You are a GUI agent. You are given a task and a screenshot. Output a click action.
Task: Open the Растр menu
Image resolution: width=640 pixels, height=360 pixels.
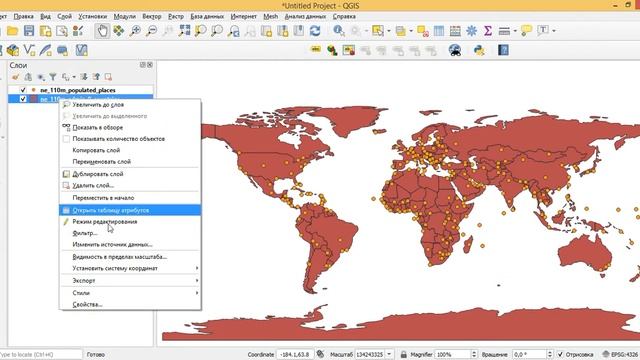(x=176, y=16)
